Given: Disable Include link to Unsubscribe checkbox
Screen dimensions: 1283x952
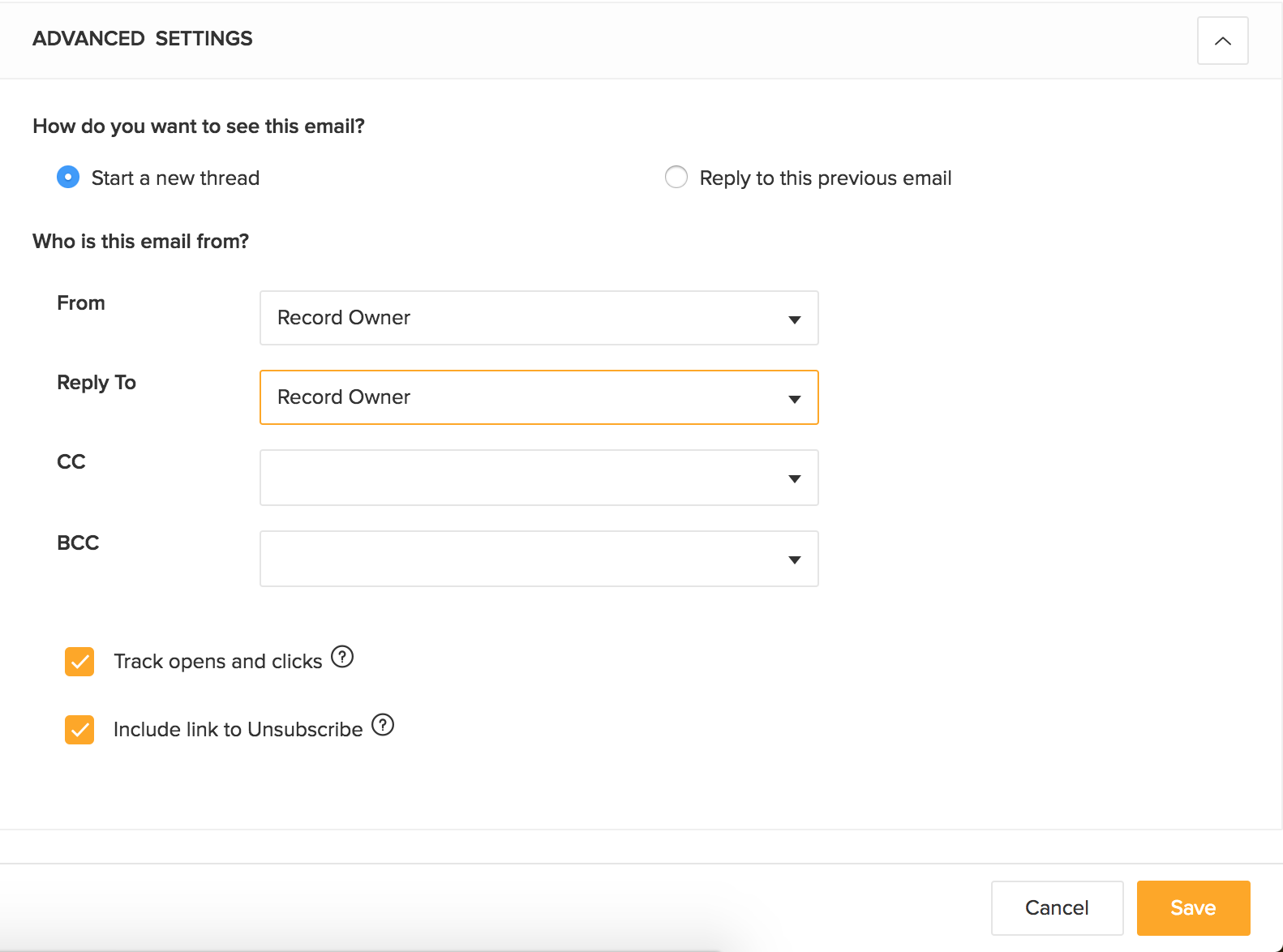Looking at the screenshot, I should (79, 730).
